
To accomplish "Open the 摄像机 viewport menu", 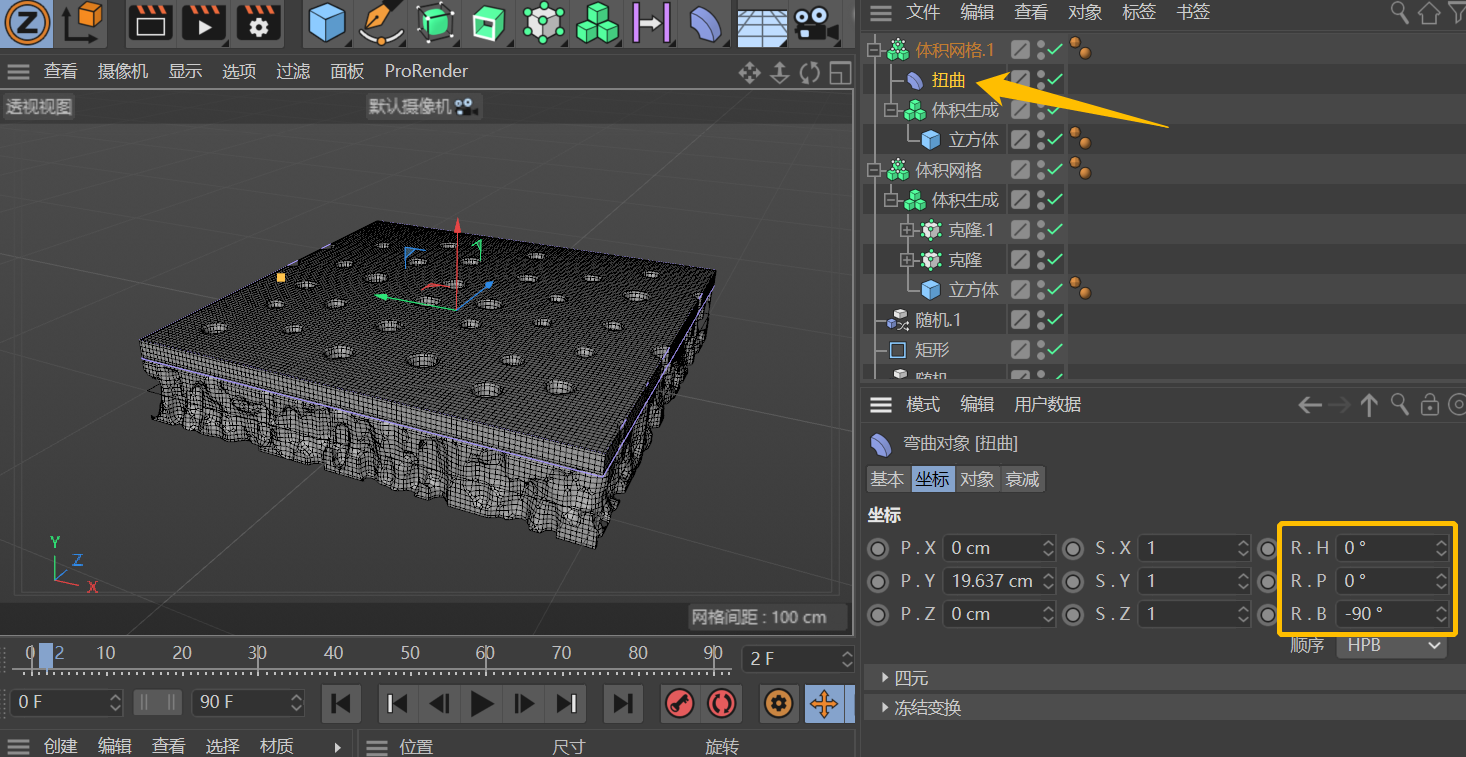I will [x=123, y=71].
